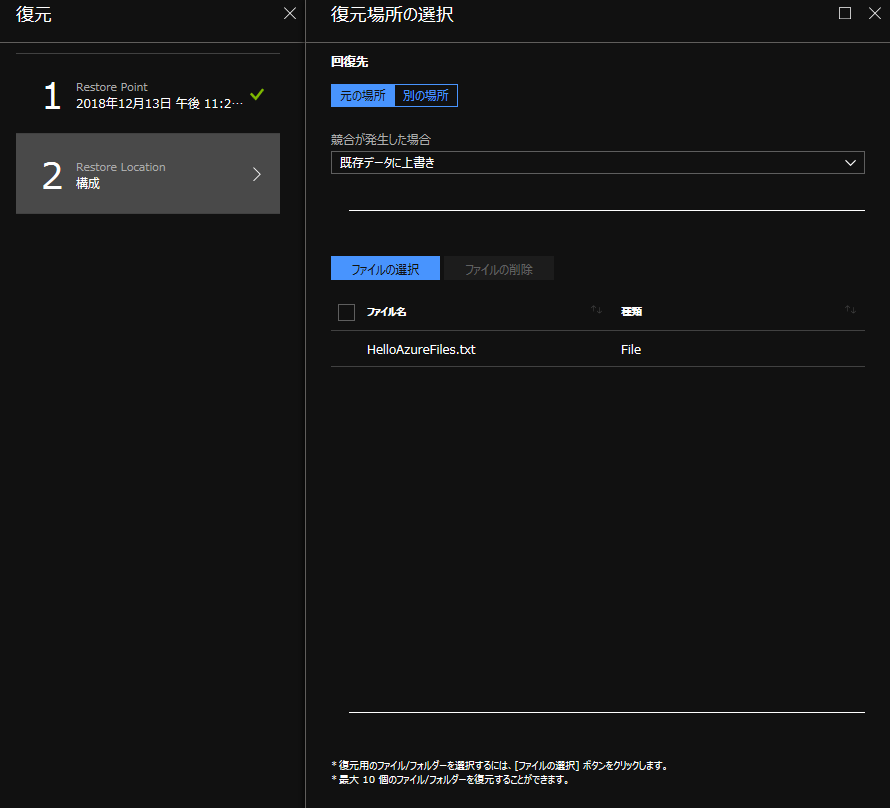Click the sort arrows beside 種類

(x=850, y=310)
